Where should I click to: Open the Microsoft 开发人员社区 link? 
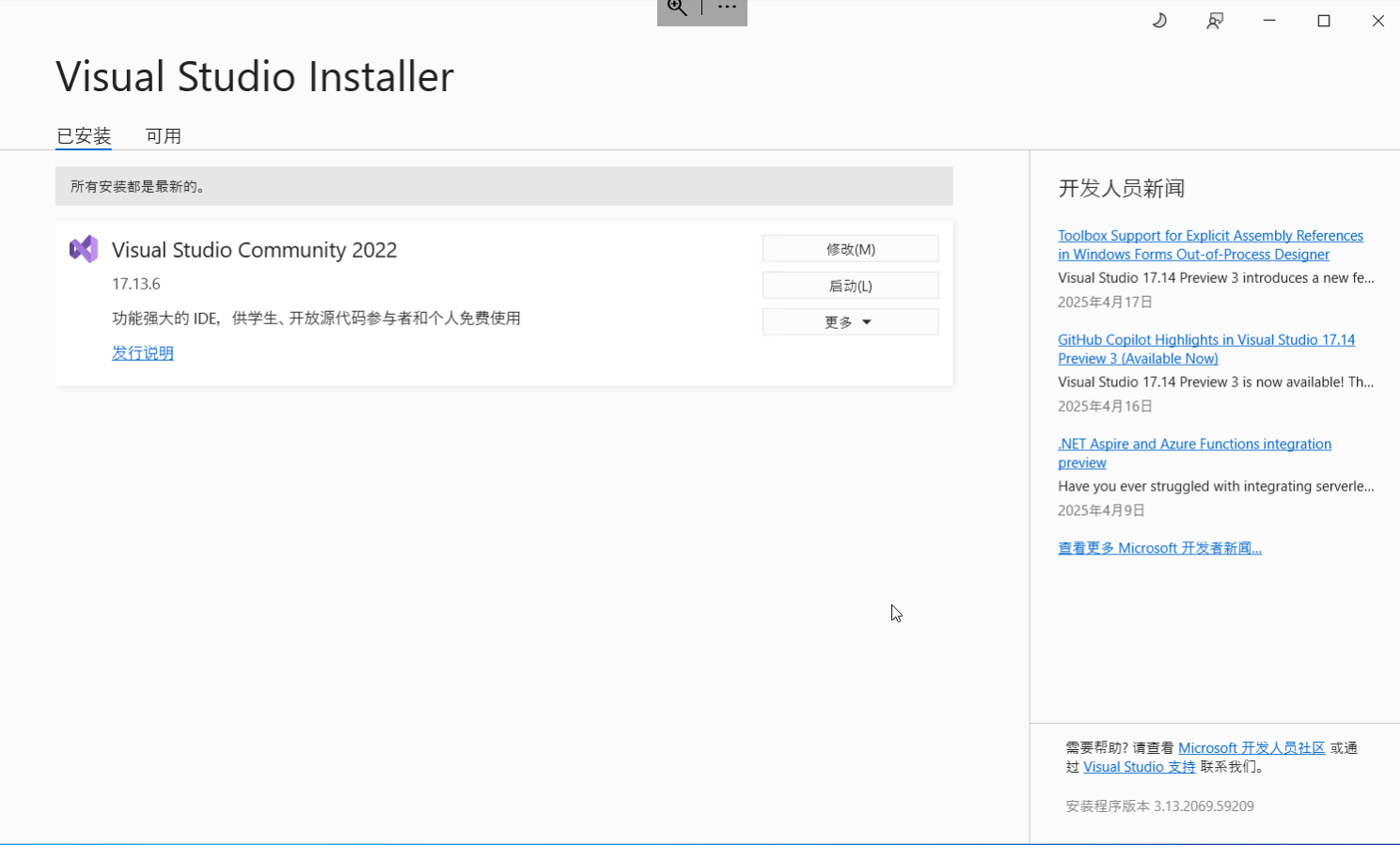(x=1251, y=748)
